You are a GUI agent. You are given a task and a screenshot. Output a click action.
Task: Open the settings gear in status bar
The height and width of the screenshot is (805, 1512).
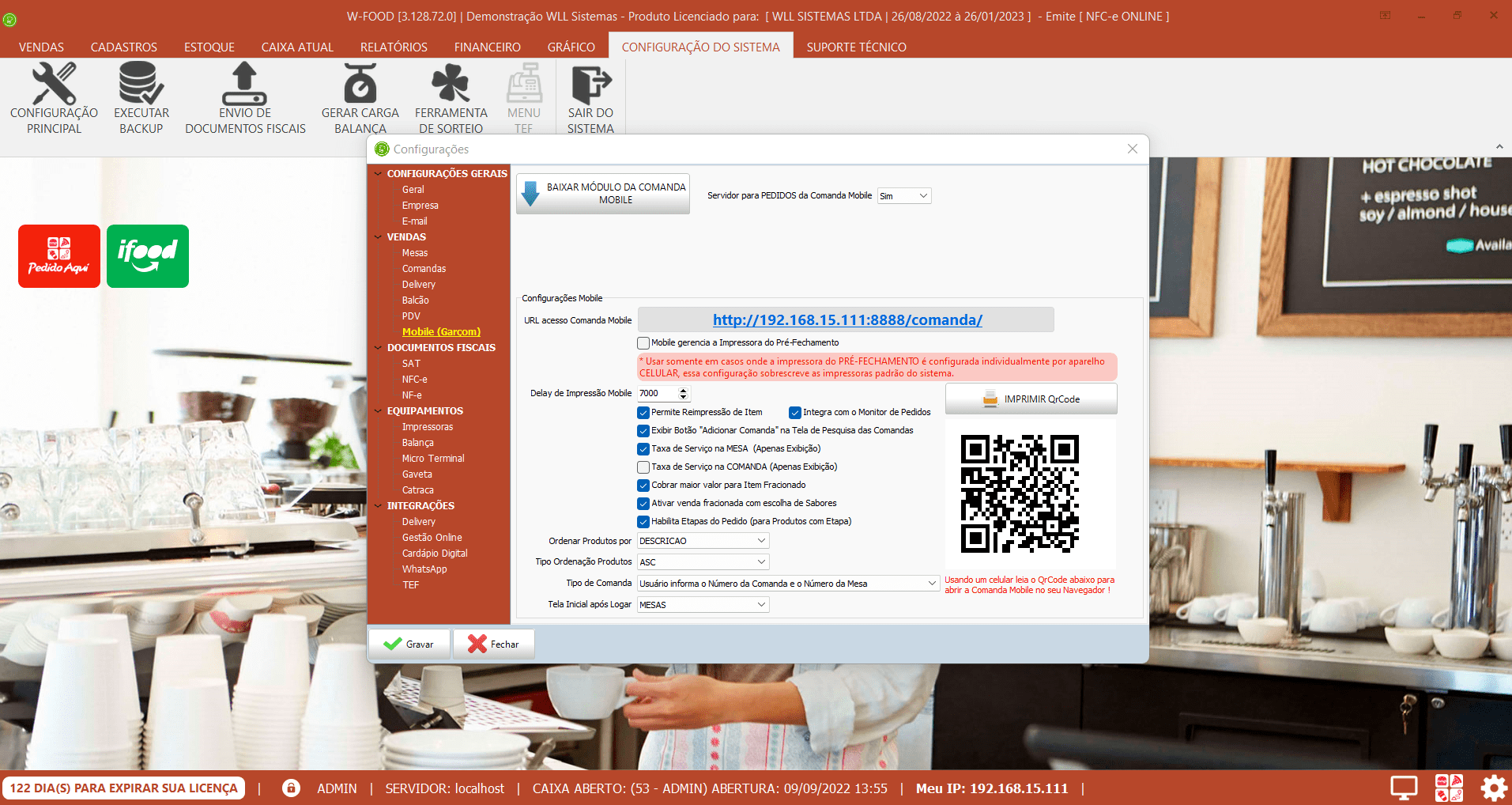tap(1493, 788)
